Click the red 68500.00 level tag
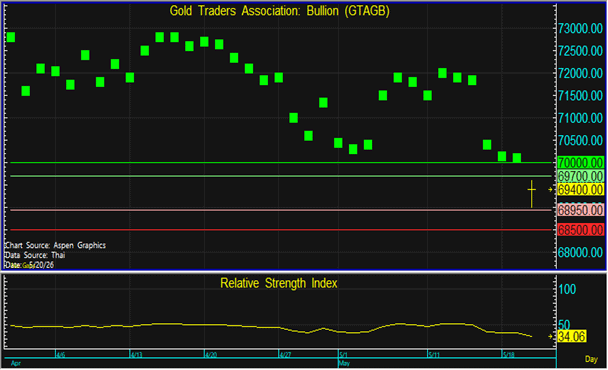Viewport: 608px width, 370px height. coord(580,230)
